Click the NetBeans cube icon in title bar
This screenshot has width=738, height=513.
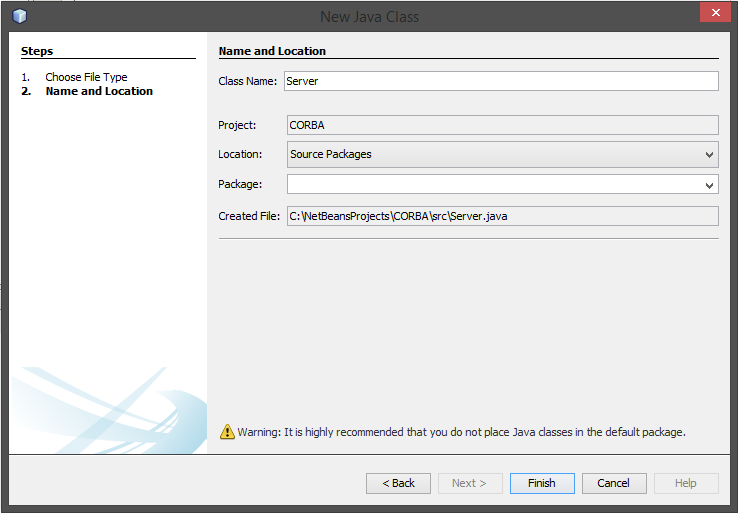pyautogui.click(x=20, y=16)
